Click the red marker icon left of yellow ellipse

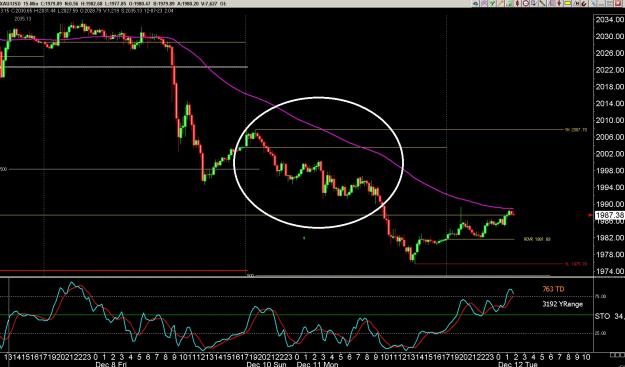[559, 4]
